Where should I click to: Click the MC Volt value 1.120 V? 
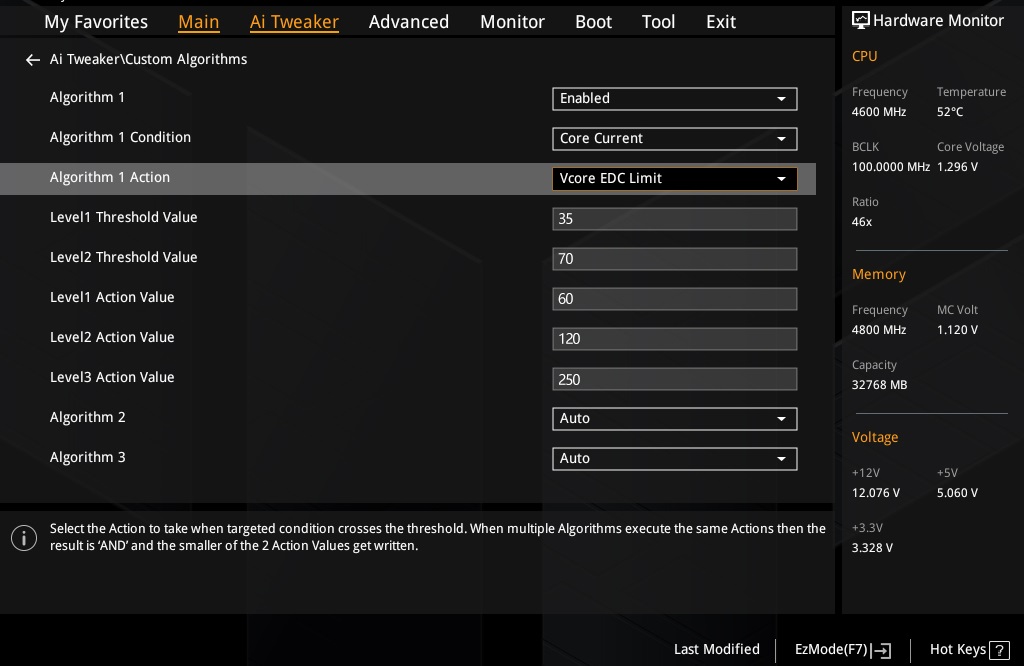pyautogui.click(x=957, y=330)
